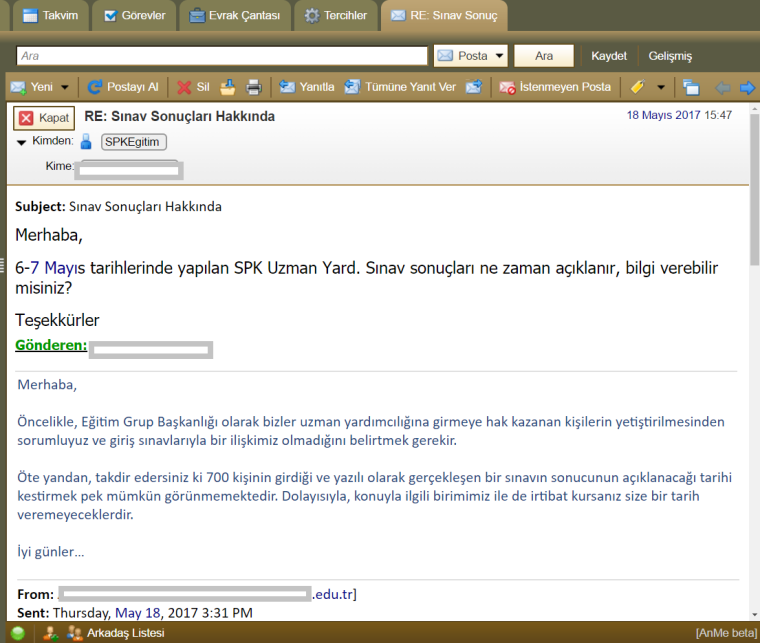760x643 pixels.
Task: Click the May 18 date link
Action: coord(138,613)
